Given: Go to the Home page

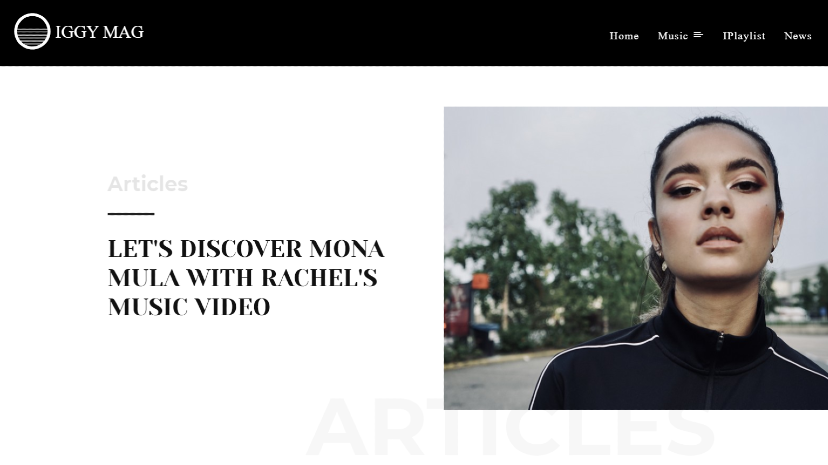Looking at the screenshot, I should click(624, 35).
